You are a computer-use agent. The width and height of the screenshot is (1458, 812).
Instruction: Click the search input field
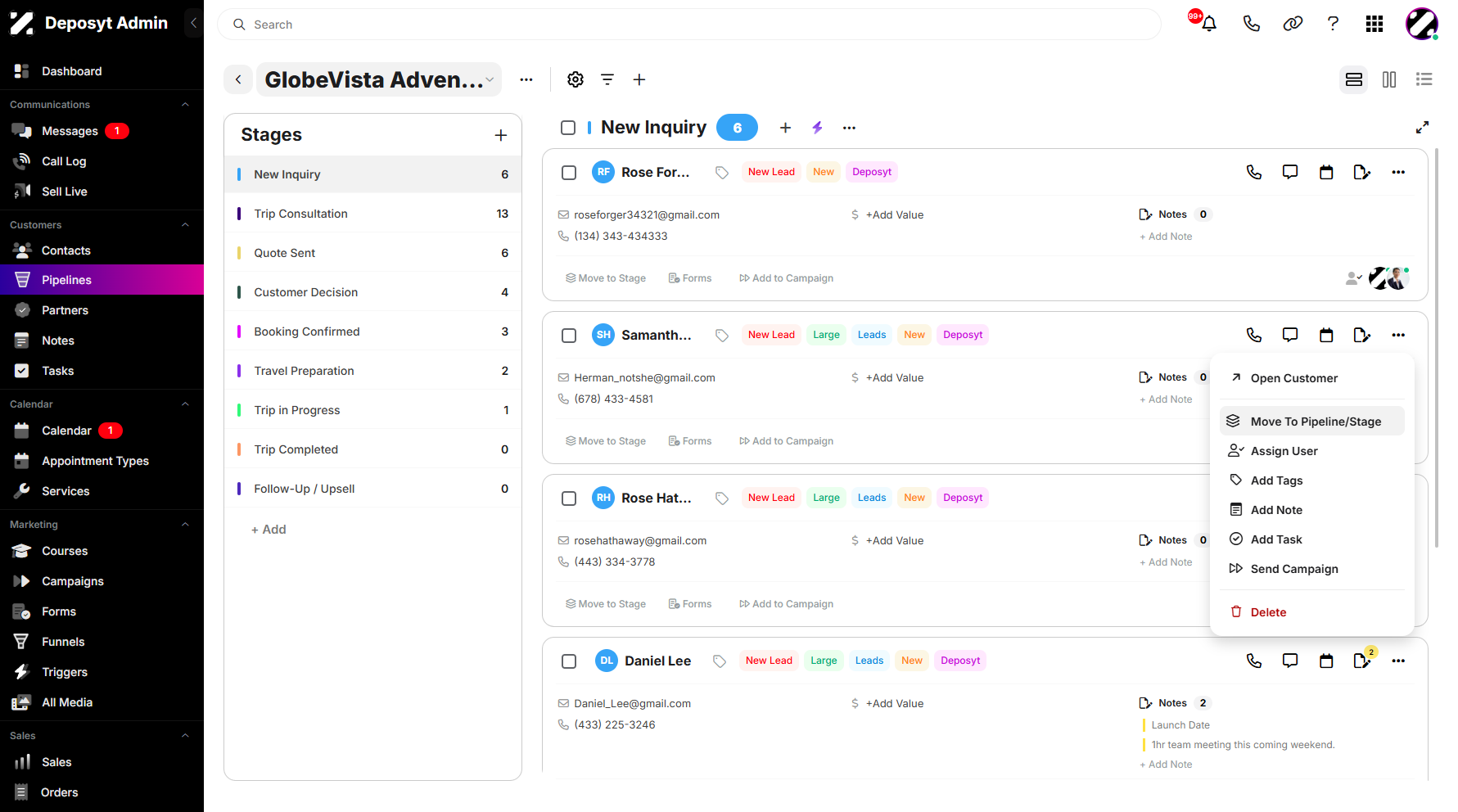pos(689,25)
